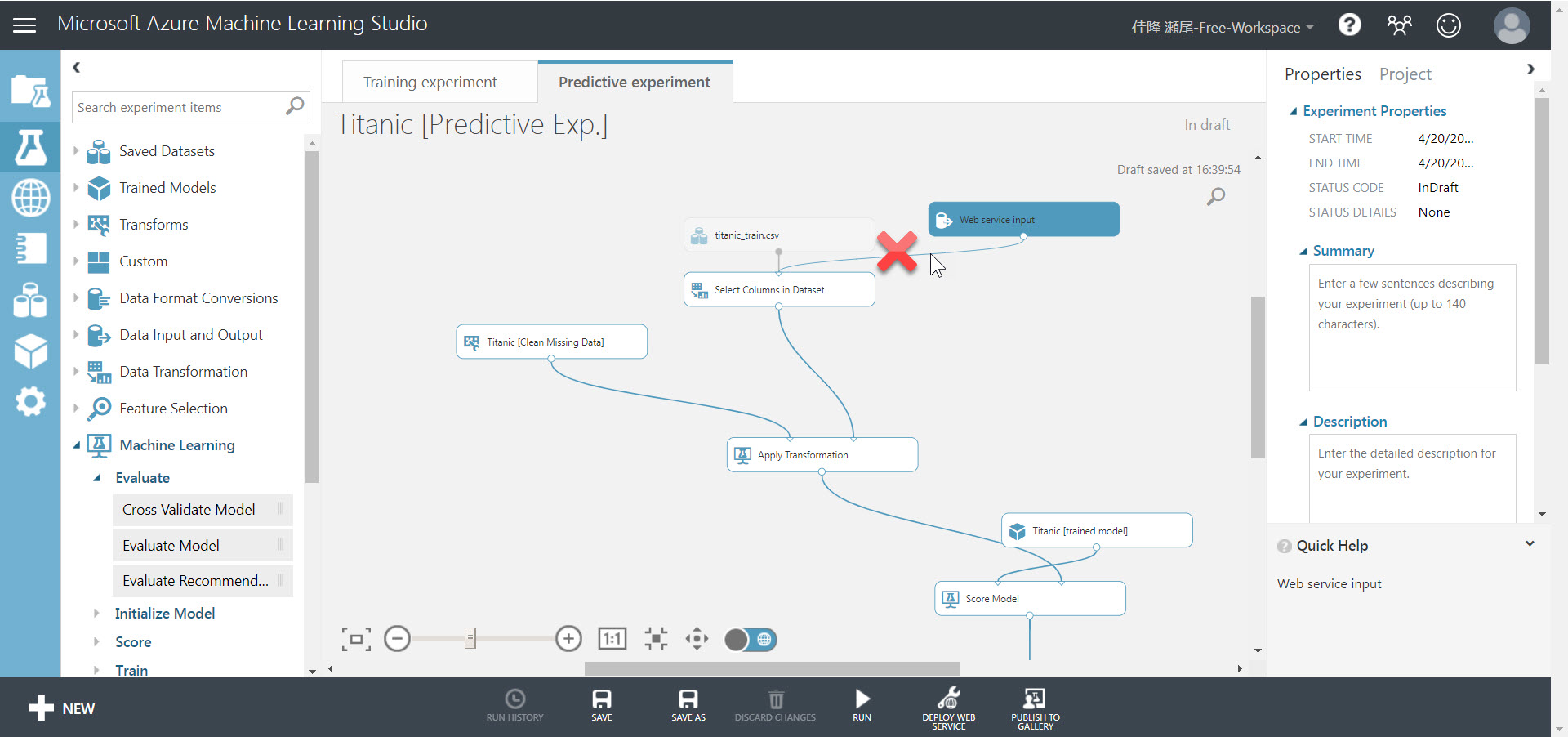Screen dimensions: 1568x737
Task: Click the zoom in plus icon
Action: (568, 638)
